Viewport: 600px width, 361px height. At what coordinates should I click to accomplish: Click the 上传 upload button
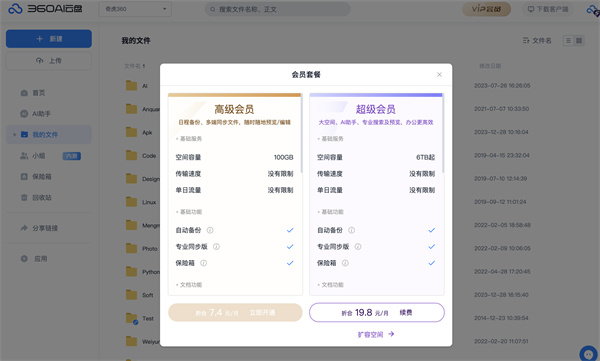[x=49, y=60]
